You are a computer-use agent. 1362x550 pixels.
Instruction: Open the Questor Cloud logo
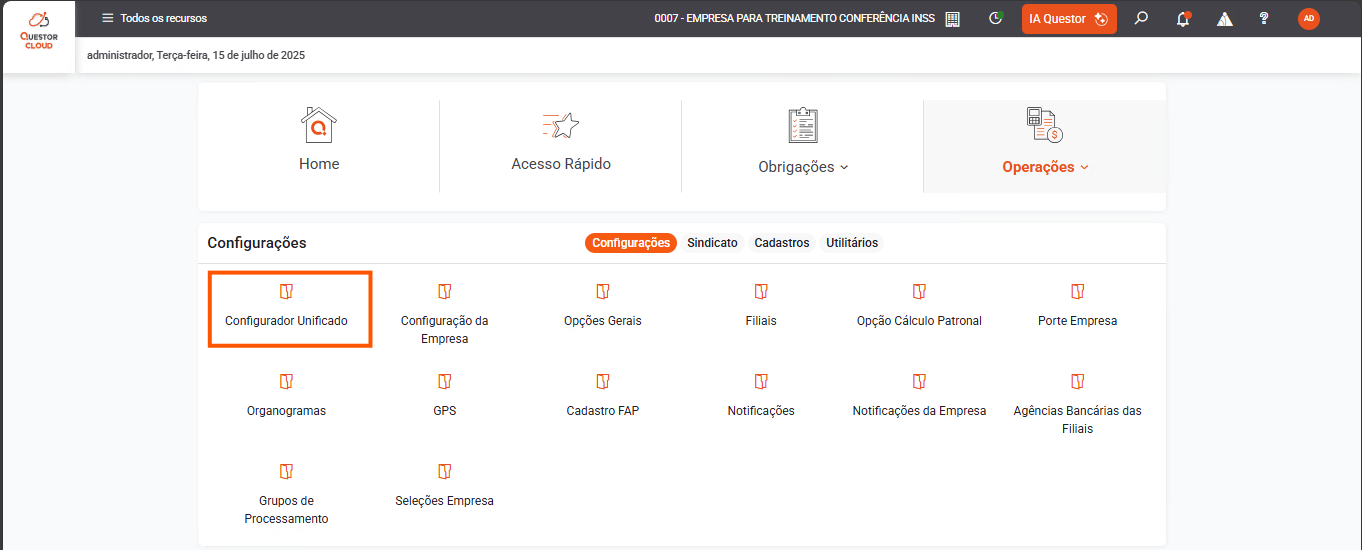point(38,32)
